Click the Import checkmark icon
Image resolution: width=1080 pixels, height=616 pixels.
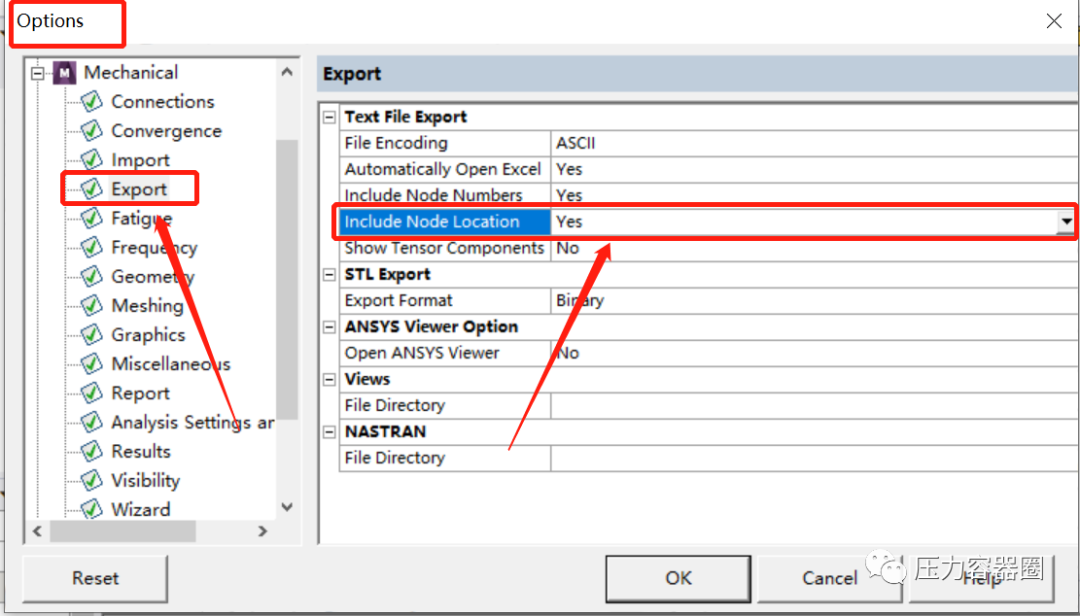(x=90, y=159)
